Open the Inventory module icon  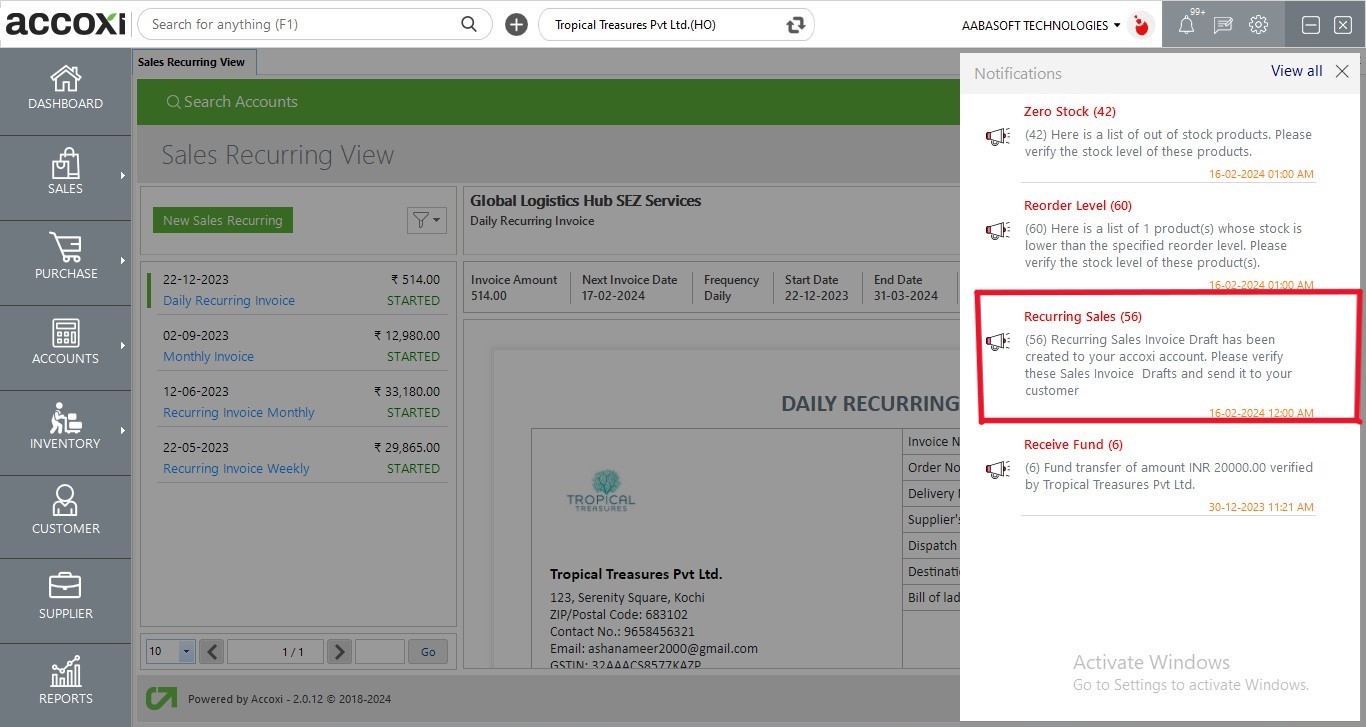click(x=65, y=419)
